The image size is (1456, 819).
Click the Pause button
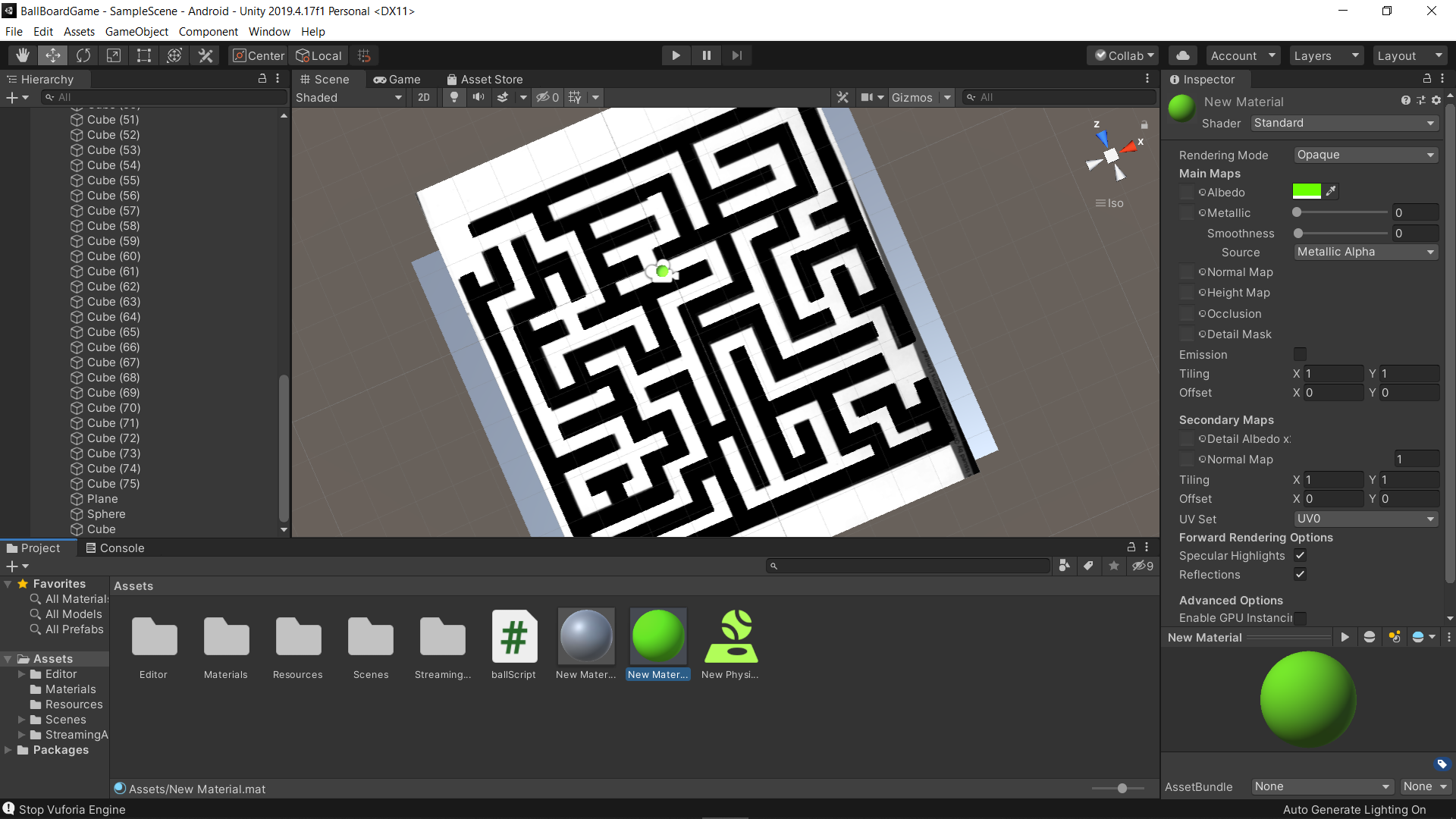tap(706, 55)
